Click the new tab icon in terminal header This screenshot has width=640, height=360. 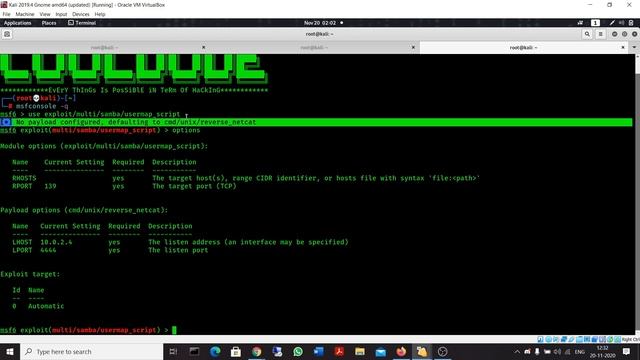pyautogui.click(x=7, y=34)
